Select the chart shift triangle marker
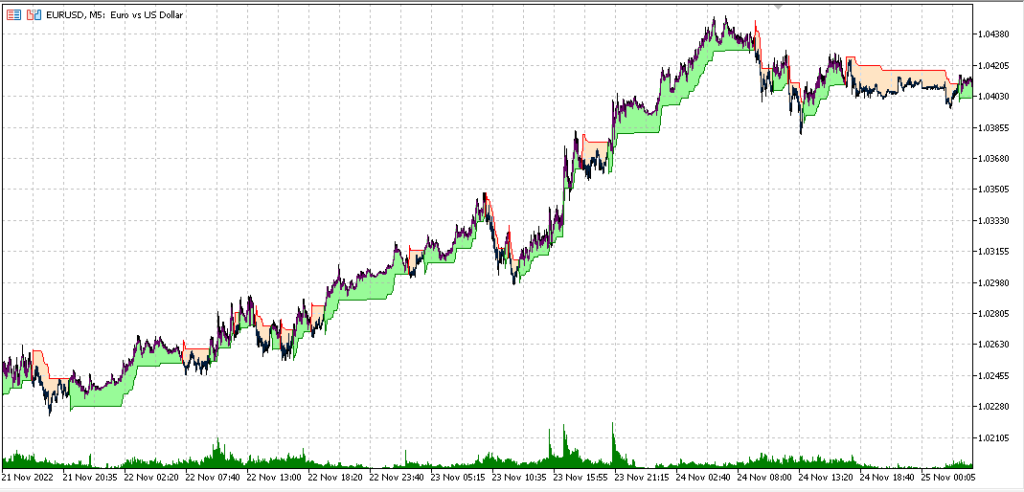The height and width of the screenshot is (492, 1024). point(778,6)
